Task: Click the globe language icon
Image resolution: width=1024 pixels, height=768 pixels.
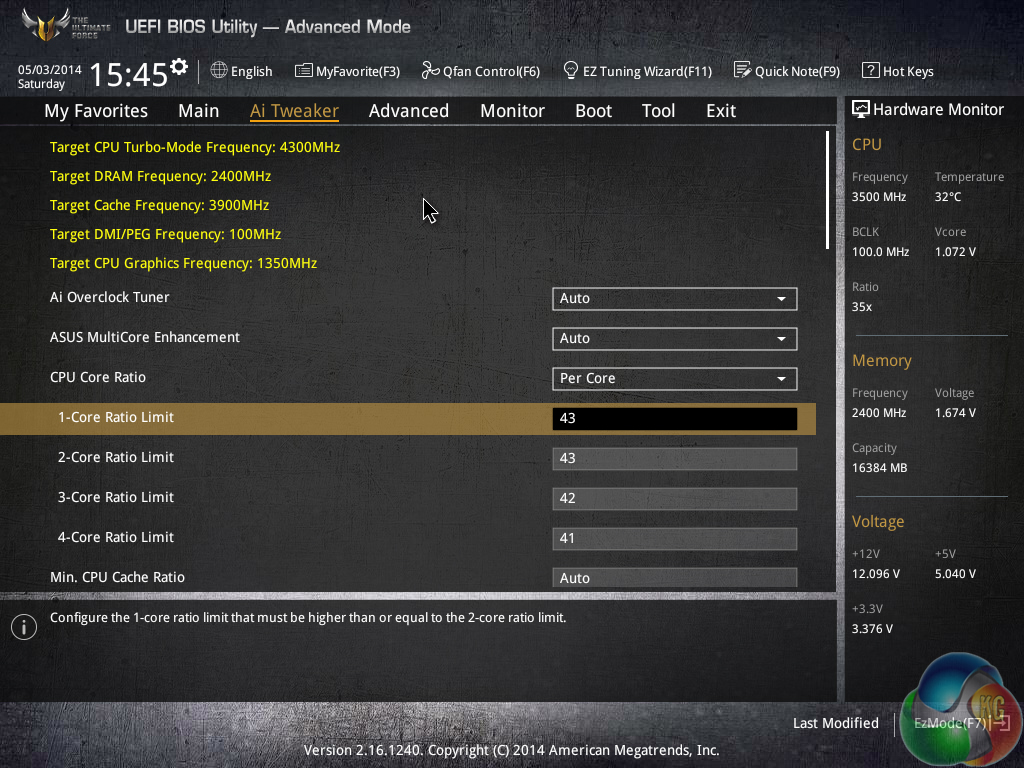Action: point(219,70)
